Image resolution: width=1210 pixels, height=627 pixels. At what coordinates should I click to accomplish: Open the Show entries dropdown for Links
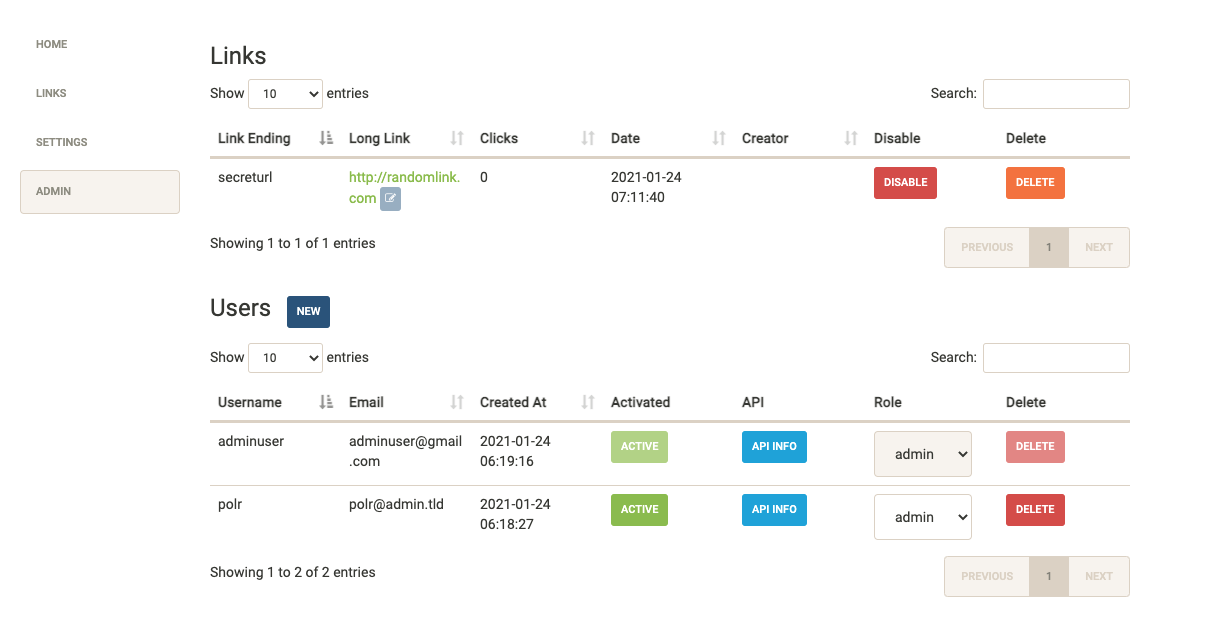tap(285, 93)
